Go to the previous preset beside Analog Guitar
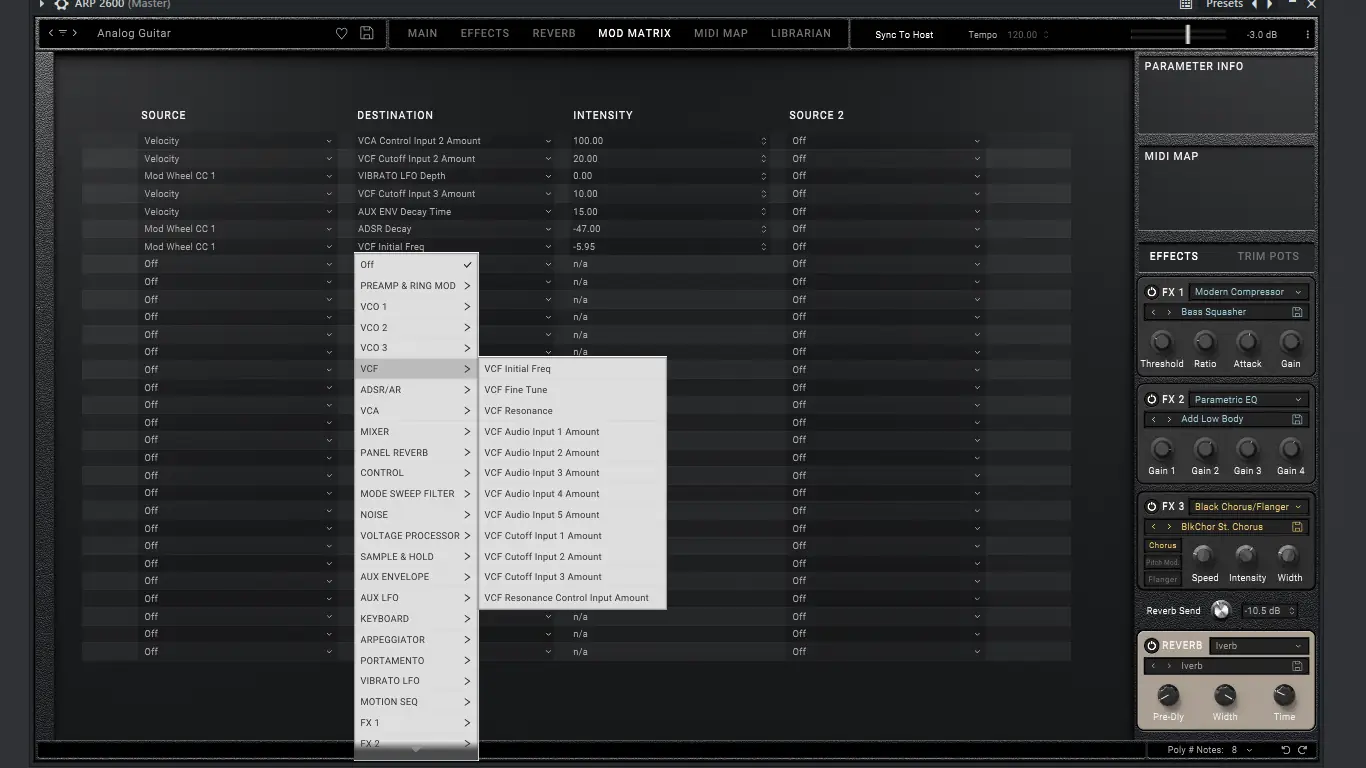 point(51,33)
